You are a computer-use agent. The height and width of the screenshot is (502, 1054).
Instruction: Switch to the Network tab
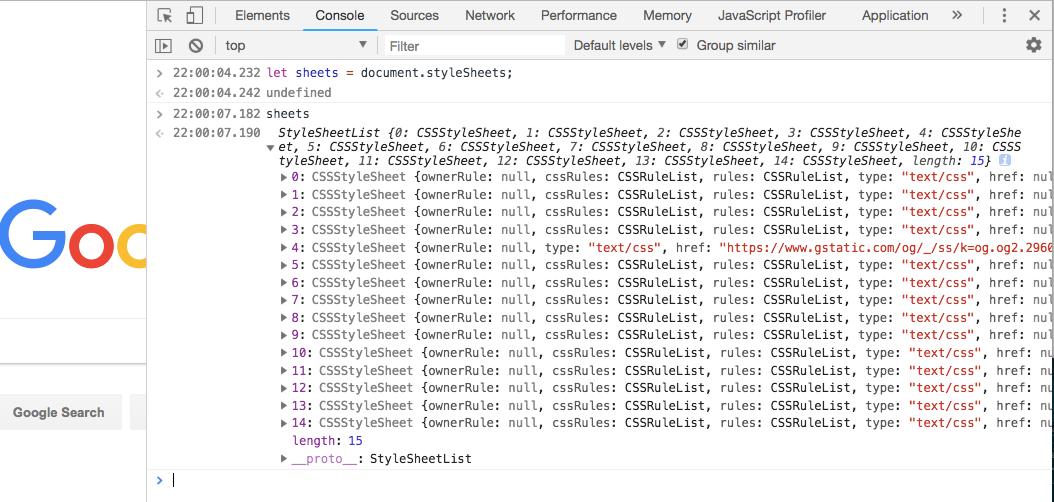coord(490,15)
